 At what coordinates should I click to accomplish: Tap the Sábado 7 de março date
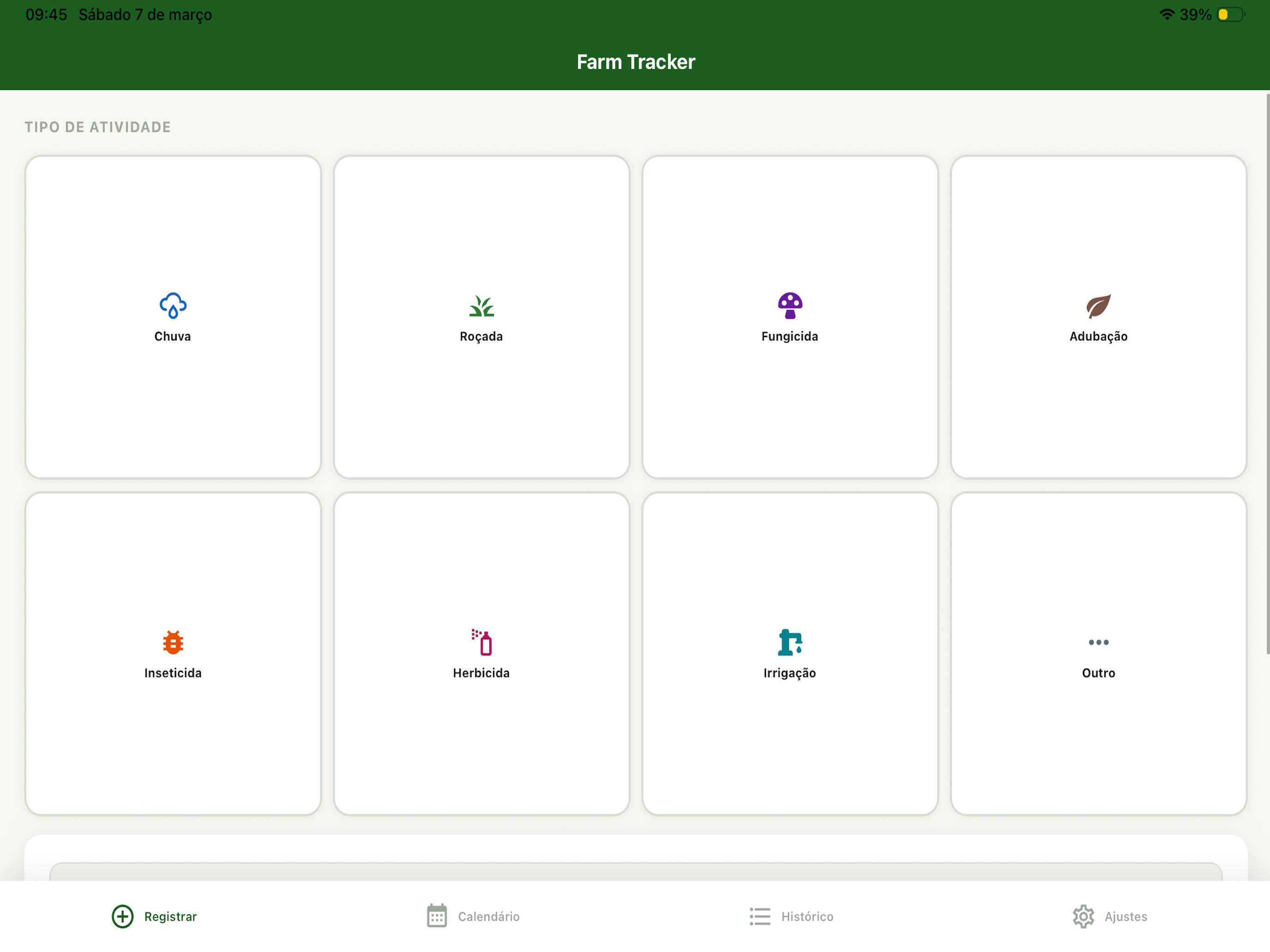click(x=145, y=15)
